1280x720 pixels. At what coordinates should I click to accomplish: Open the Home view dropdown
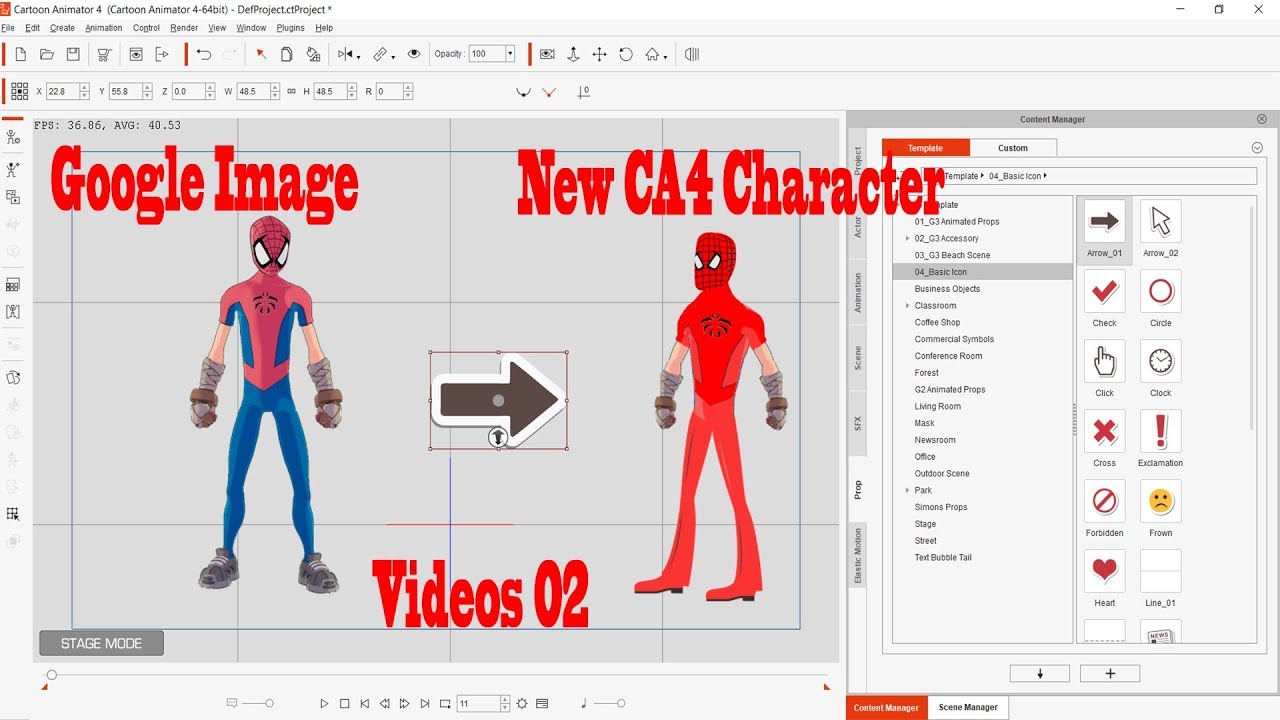coord(657,54)
